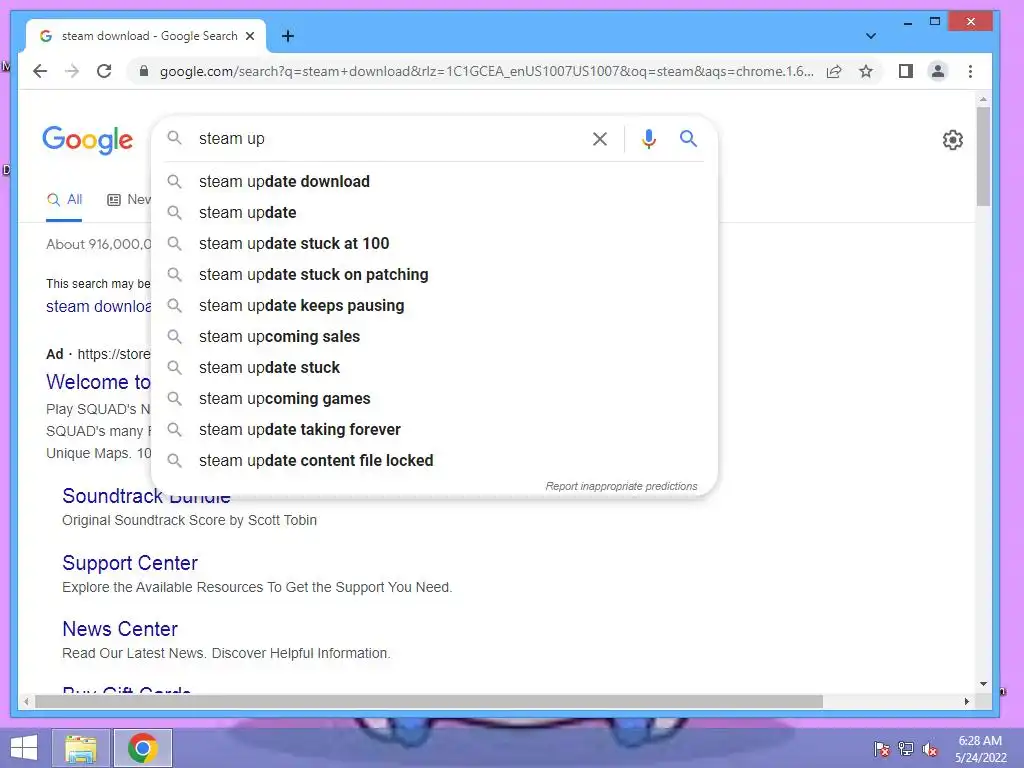
Task: Open Google settings gear icon
Action: (953, 140)
